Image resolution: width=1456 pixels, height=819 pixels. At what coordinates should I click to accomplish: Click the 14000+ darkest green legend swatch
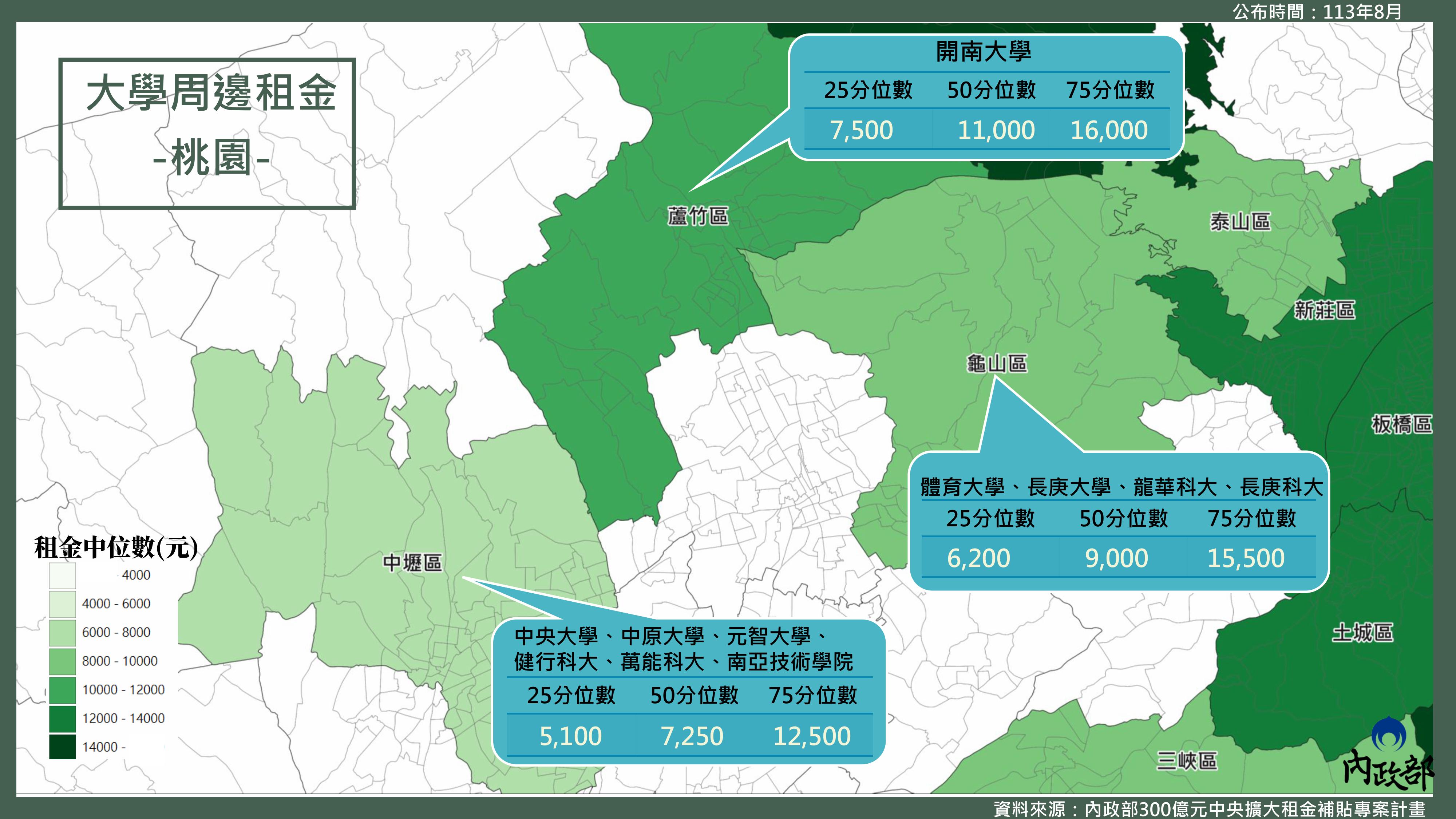(x=62, y=747)
